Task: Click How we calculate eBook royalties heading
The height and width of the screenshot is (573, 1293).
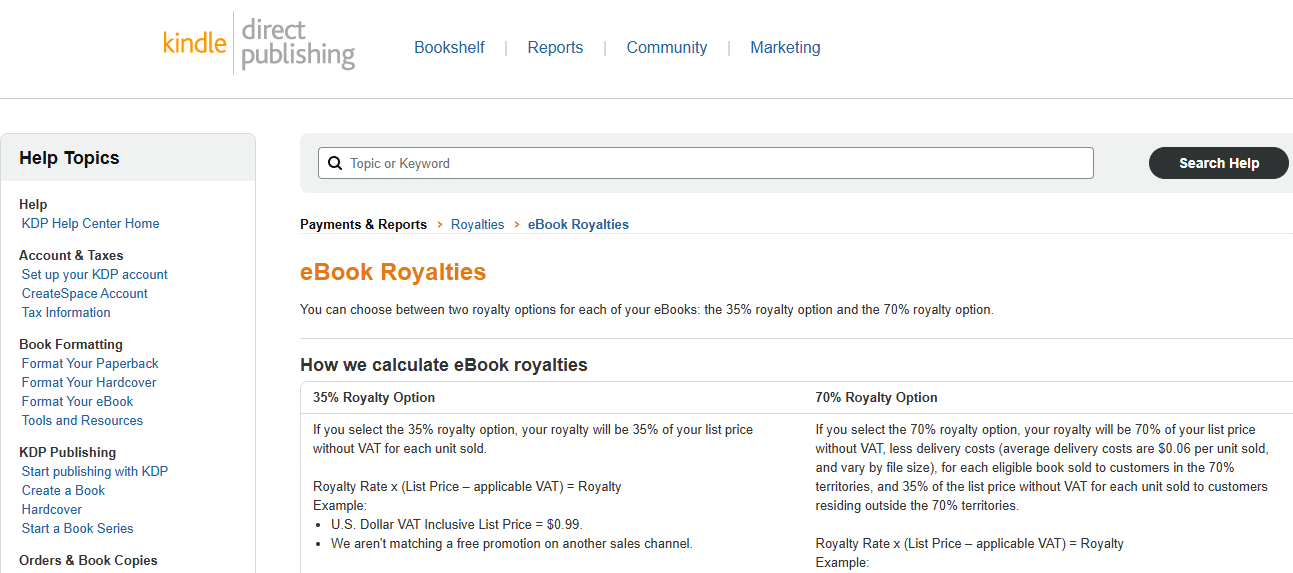Action: coord(444,365)
